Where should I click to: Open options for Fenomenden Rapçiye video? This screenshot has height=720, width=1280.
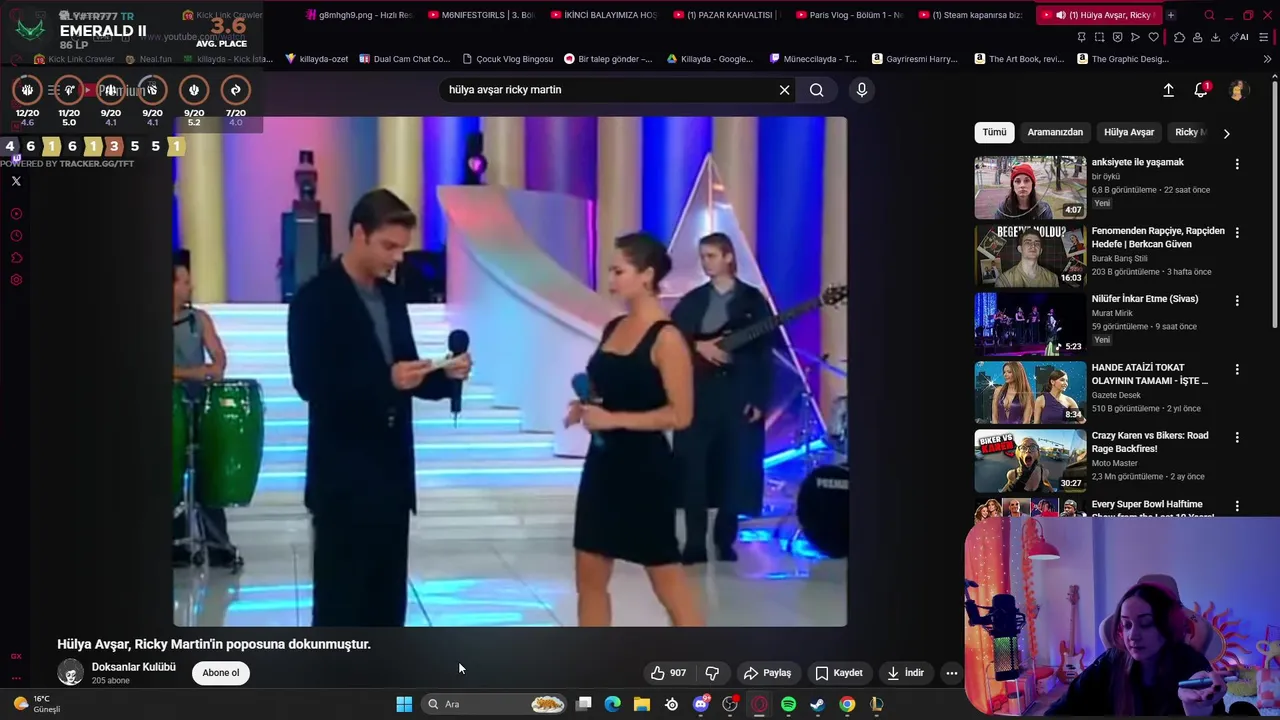1237,233
